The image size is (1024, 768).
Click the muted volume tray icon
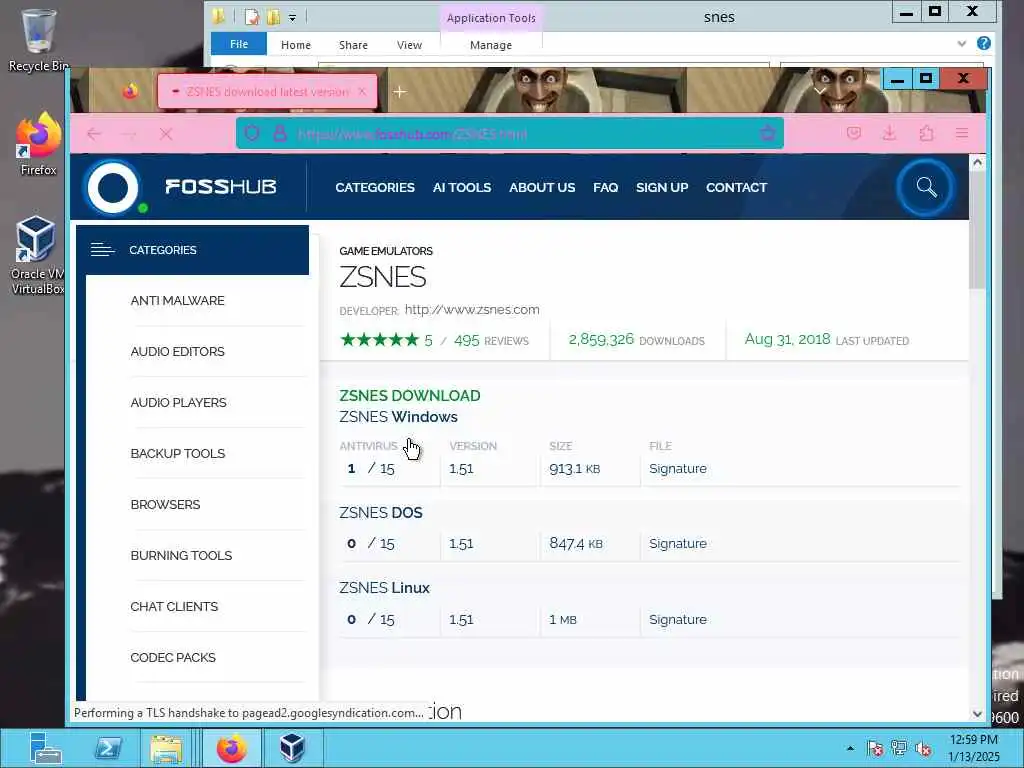(923, 748)
